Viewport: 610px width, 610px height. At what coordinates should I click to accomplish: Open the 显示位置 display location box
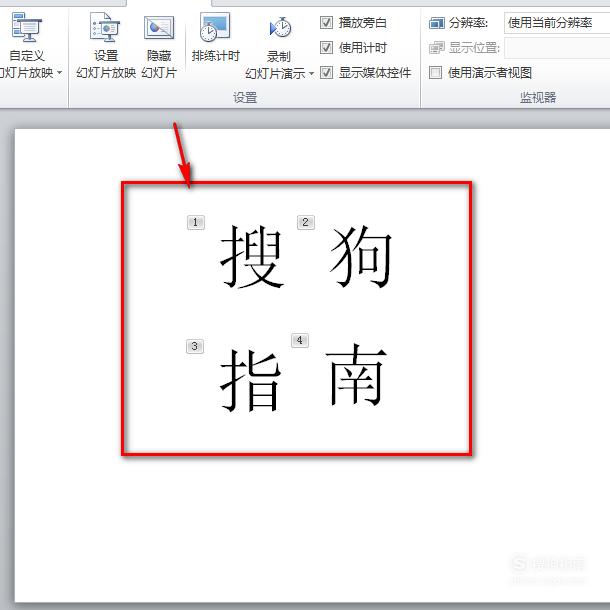tap(557, 48)
